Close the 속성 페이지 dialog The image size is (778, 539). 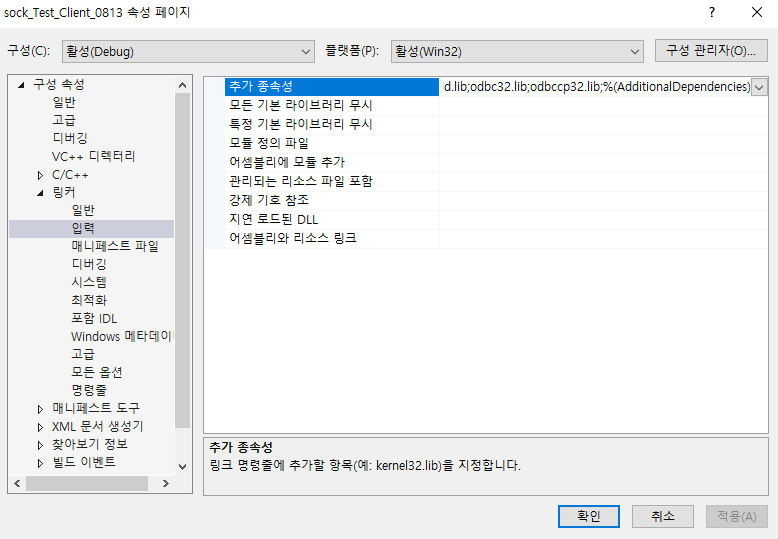pos(757,12)
